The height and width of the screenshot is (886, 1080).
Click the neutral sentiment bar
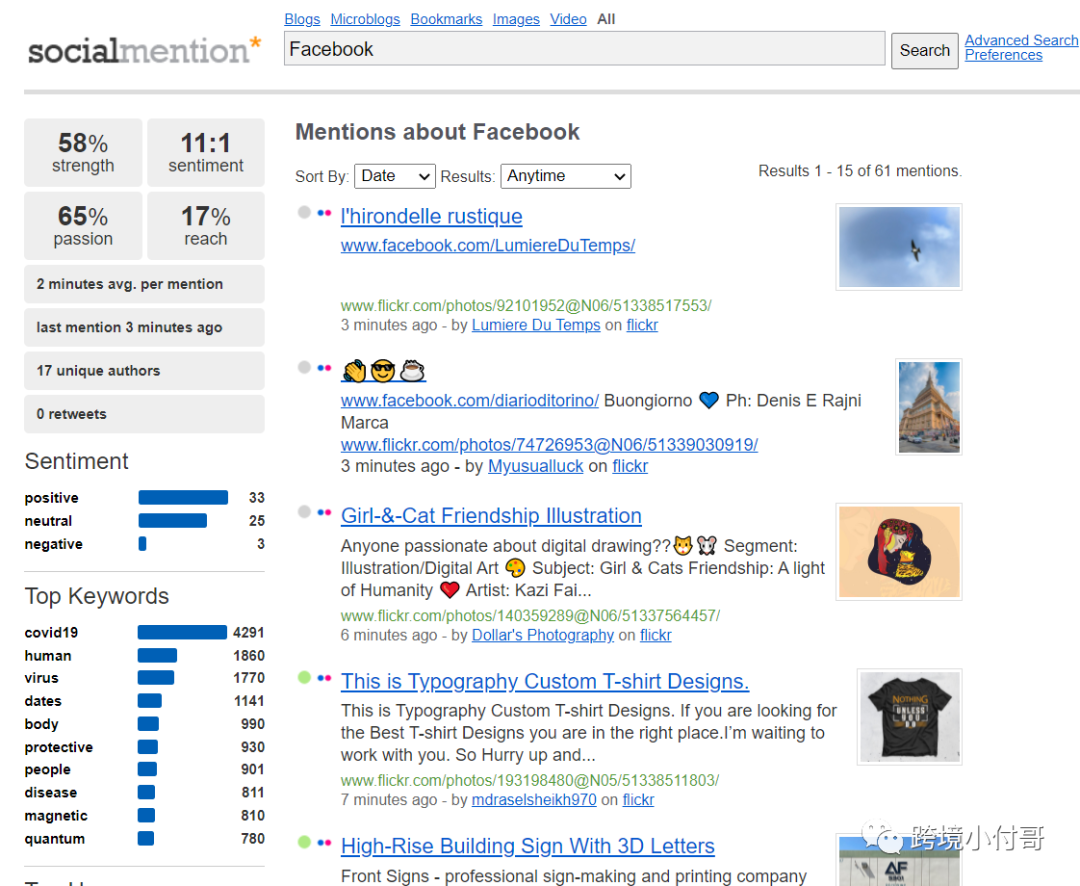[172, 520]
